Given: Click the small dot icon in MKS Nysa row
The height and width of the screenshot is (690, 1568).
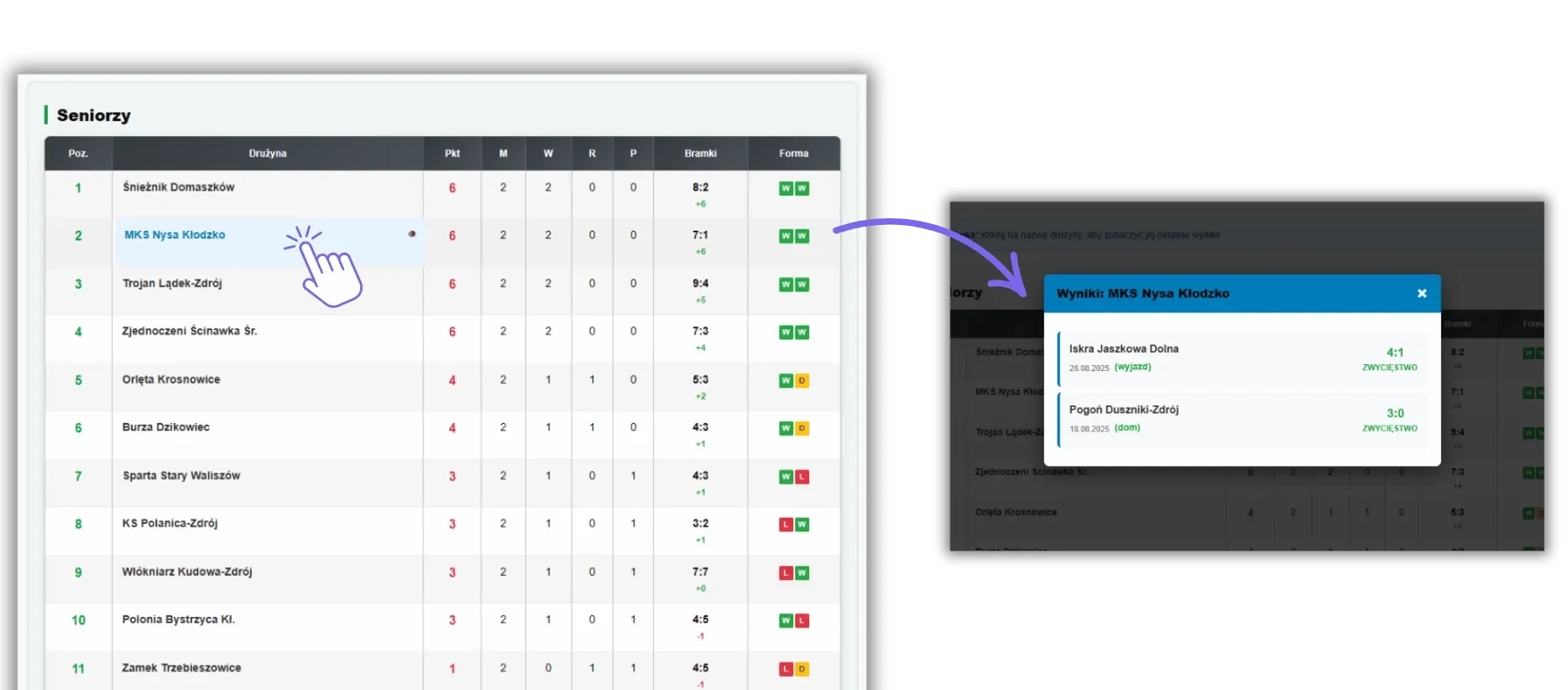Looking at the screenshot, I should 411,234.
